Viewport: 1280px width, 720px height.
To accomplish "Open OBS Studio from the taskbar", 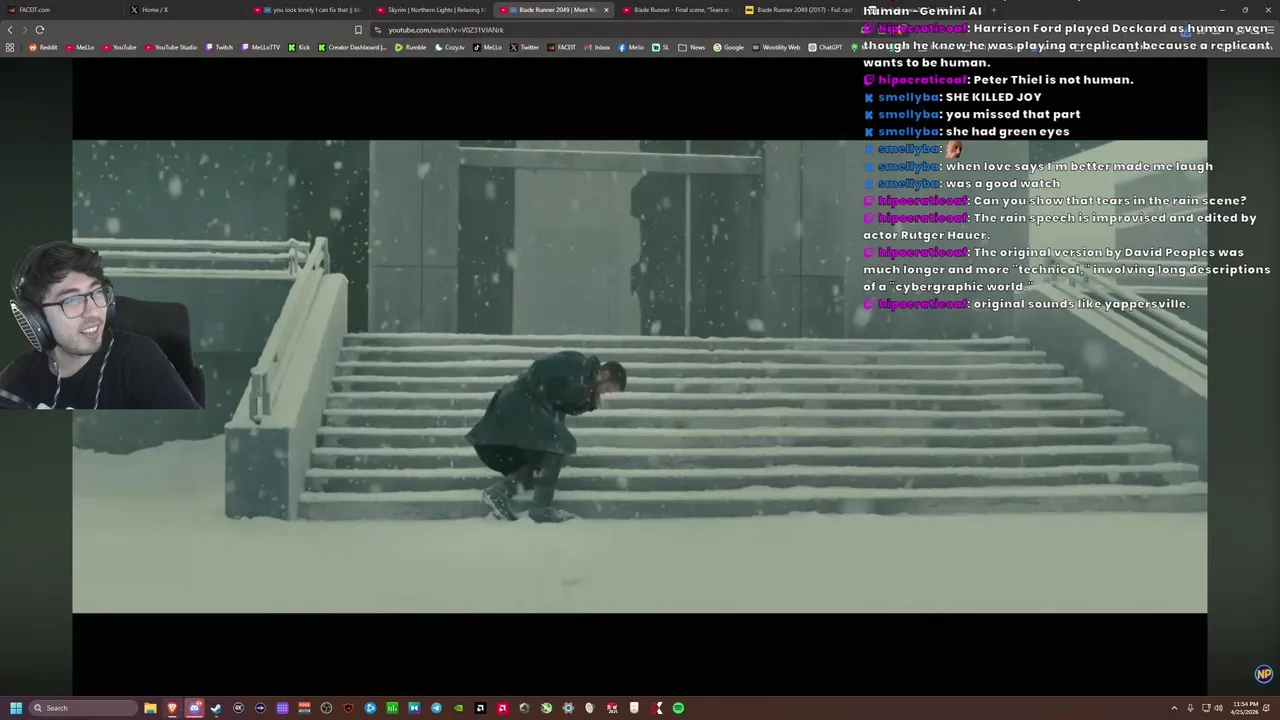I will tap(326, 708).
